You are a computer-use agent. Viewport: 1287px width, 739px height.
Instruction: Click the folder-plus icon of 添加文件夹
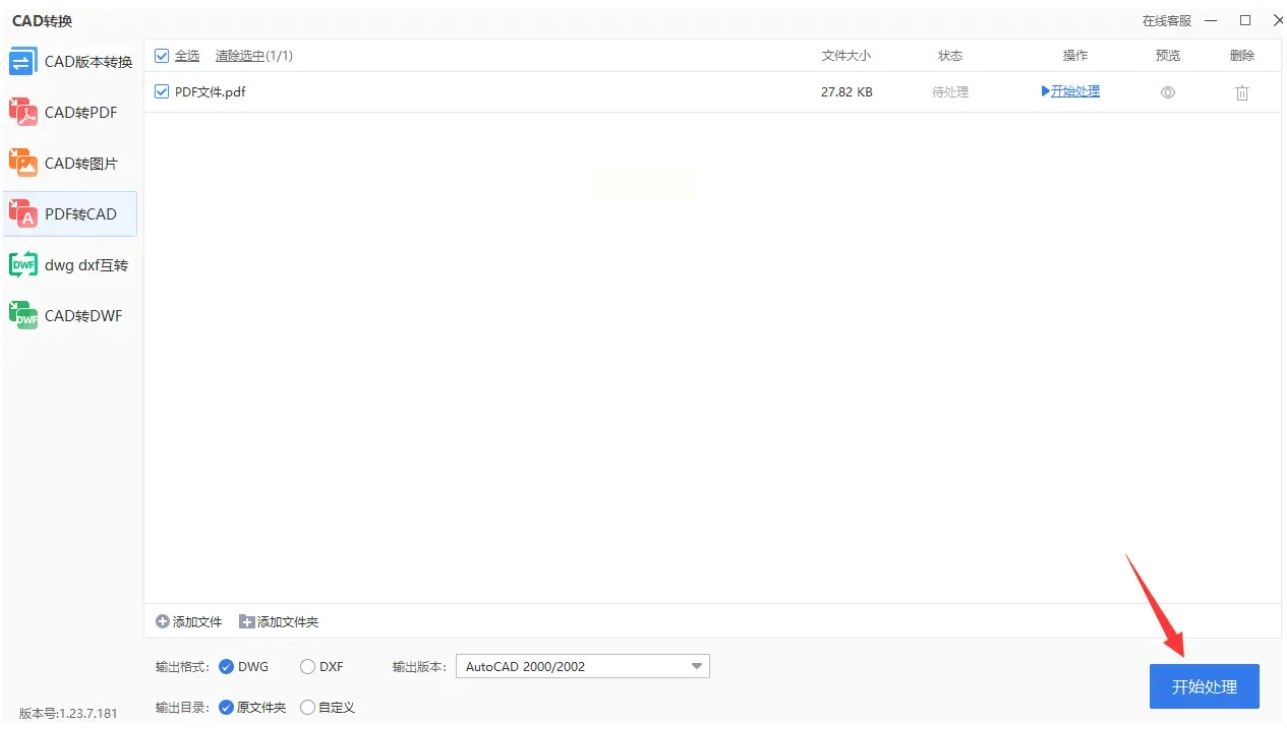tap(247, 622)
